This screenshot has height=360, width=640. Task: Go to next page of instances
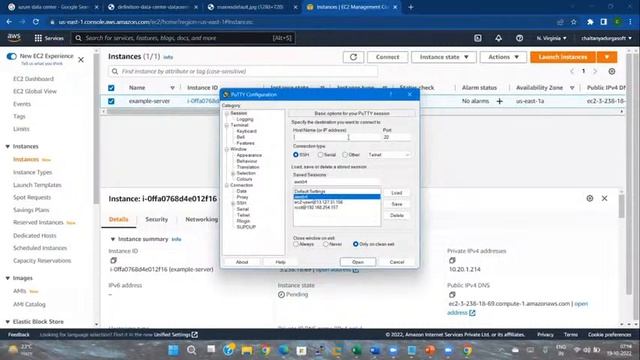coord(595,71)
